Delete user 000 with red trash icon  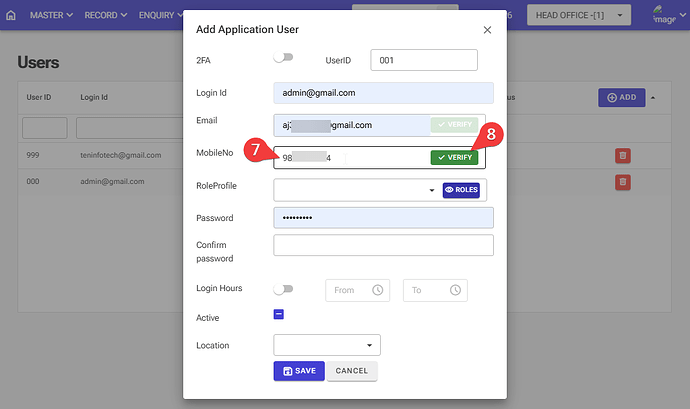[x=622, y=182]
